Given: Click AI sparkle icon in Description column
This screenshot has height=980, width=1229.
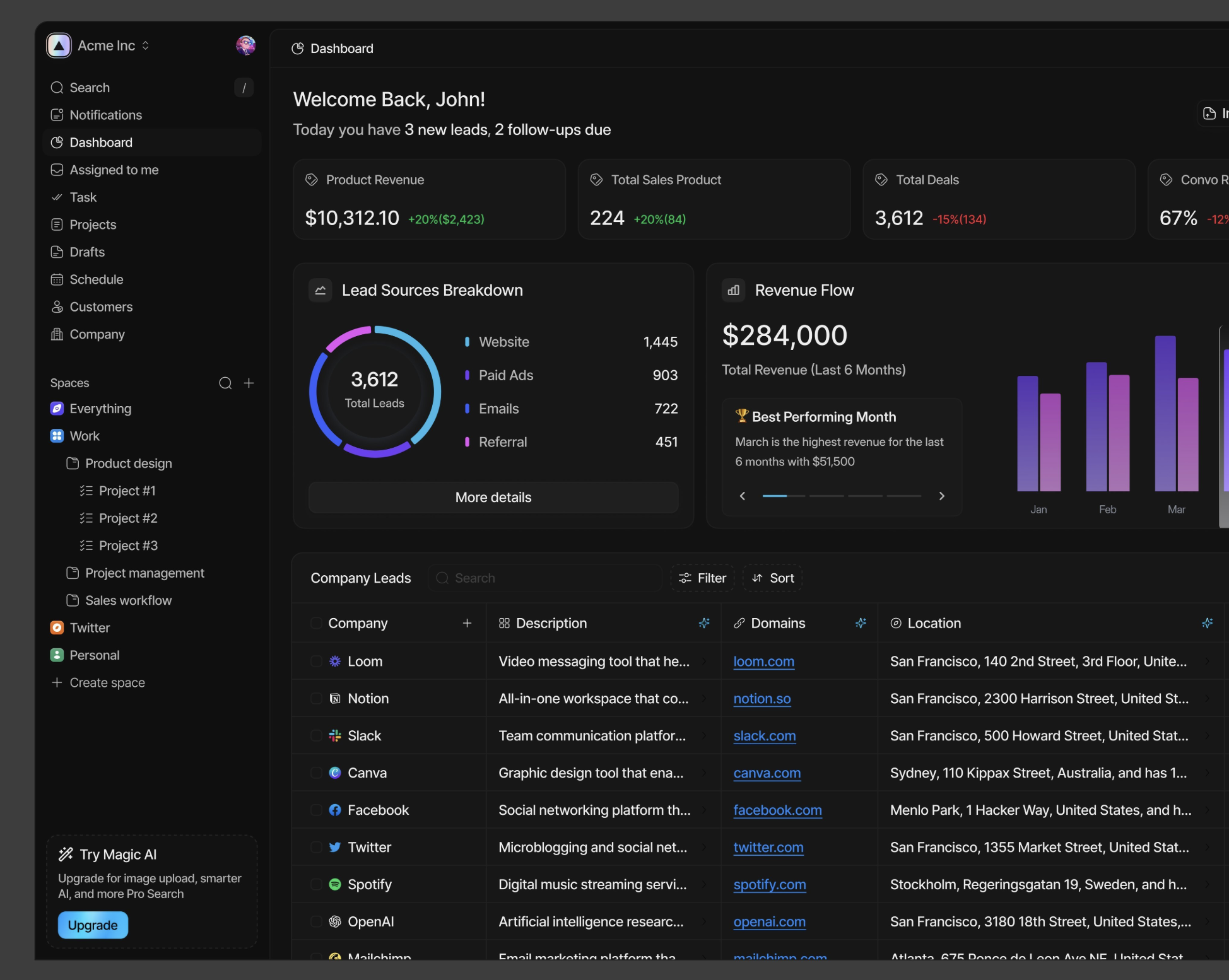Looking at the screenshot, I should coord(704,623).
